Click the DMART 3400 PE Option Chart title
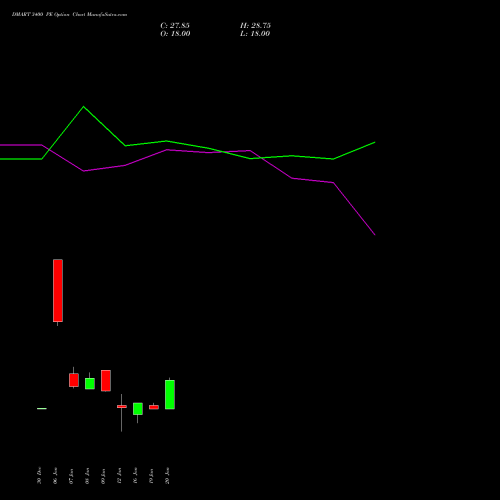 [69, 15]
